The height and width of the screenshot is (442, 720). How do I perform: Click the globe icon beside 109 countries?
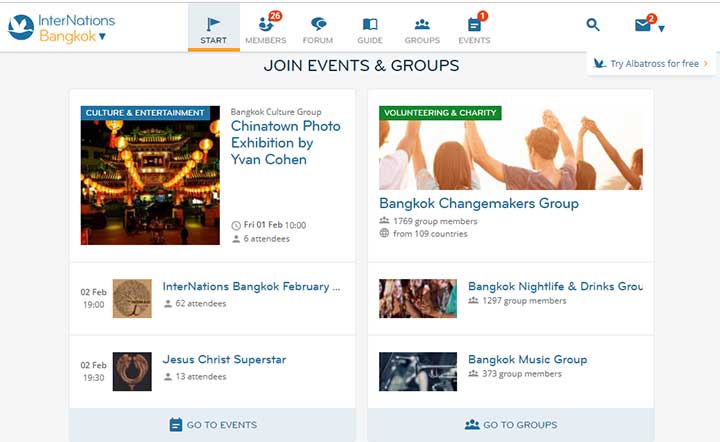tap(384, 233)
